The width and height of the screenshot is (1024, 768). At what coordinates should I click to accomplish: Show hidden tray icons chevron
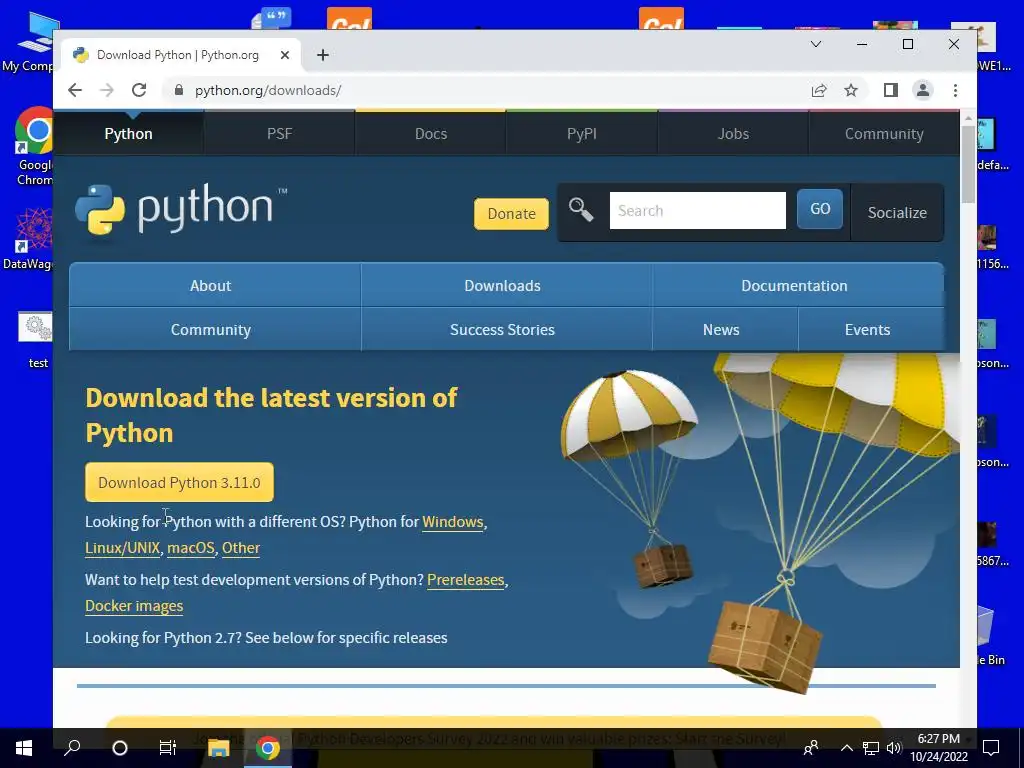tap(846, 748)
